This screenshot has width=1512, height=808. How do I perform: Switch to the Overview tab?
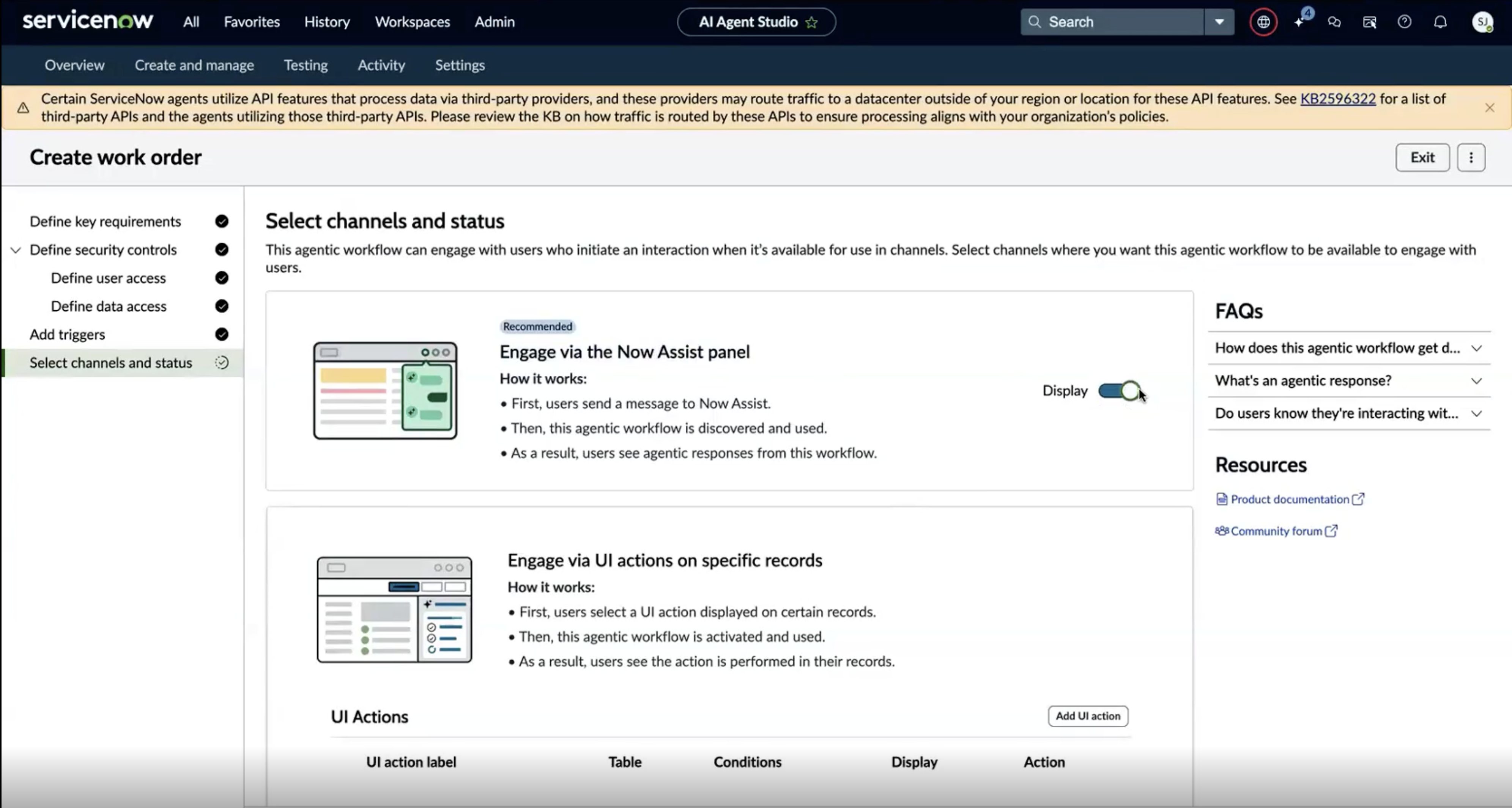click(74, 65)
